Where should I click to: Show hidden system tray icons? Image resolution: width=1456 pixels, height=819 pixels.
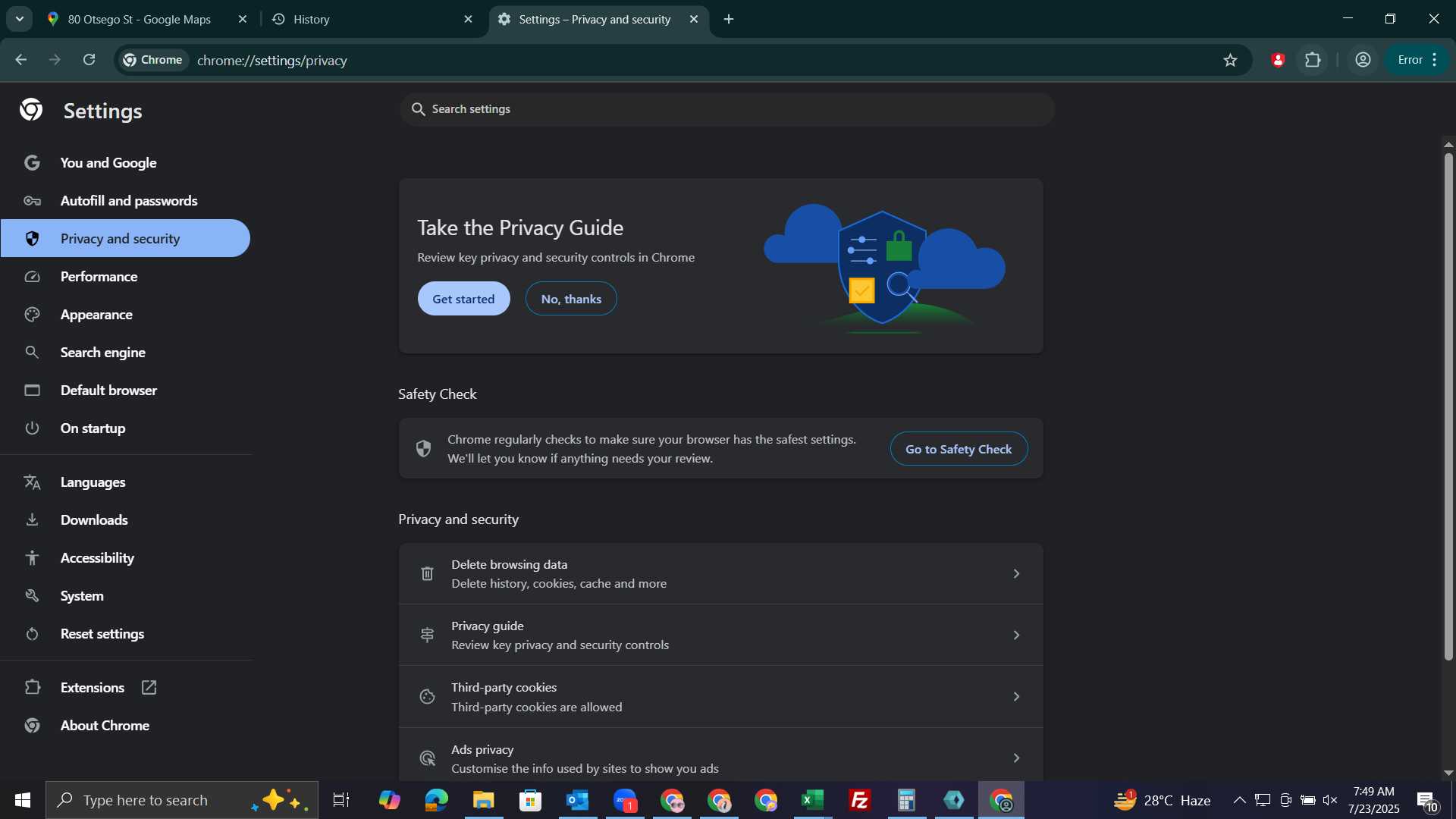[1239, 800]
